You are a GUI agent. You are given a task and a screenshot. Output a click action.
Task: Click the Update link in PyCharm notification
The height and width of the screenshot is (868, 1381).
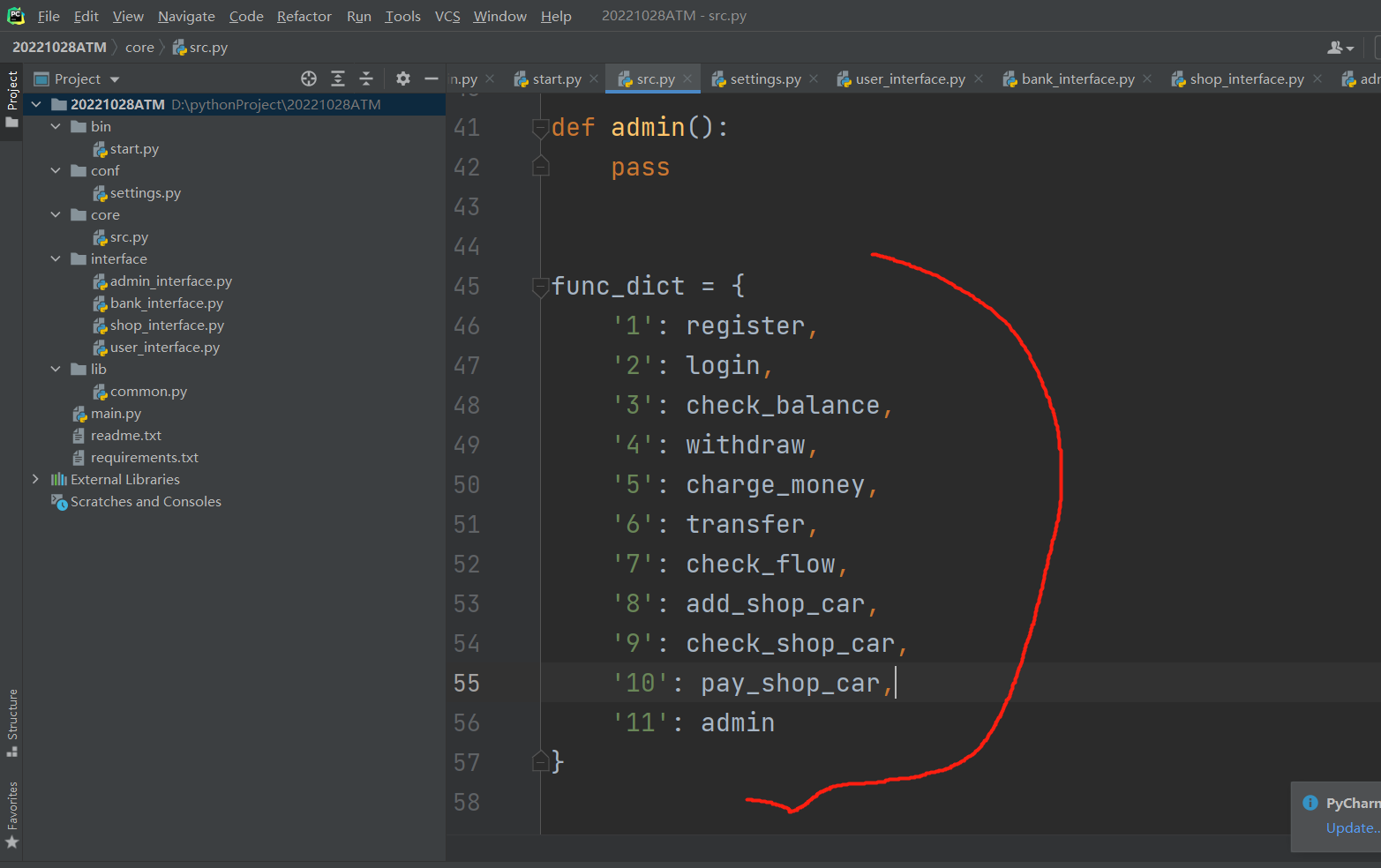pos(1351,827)
